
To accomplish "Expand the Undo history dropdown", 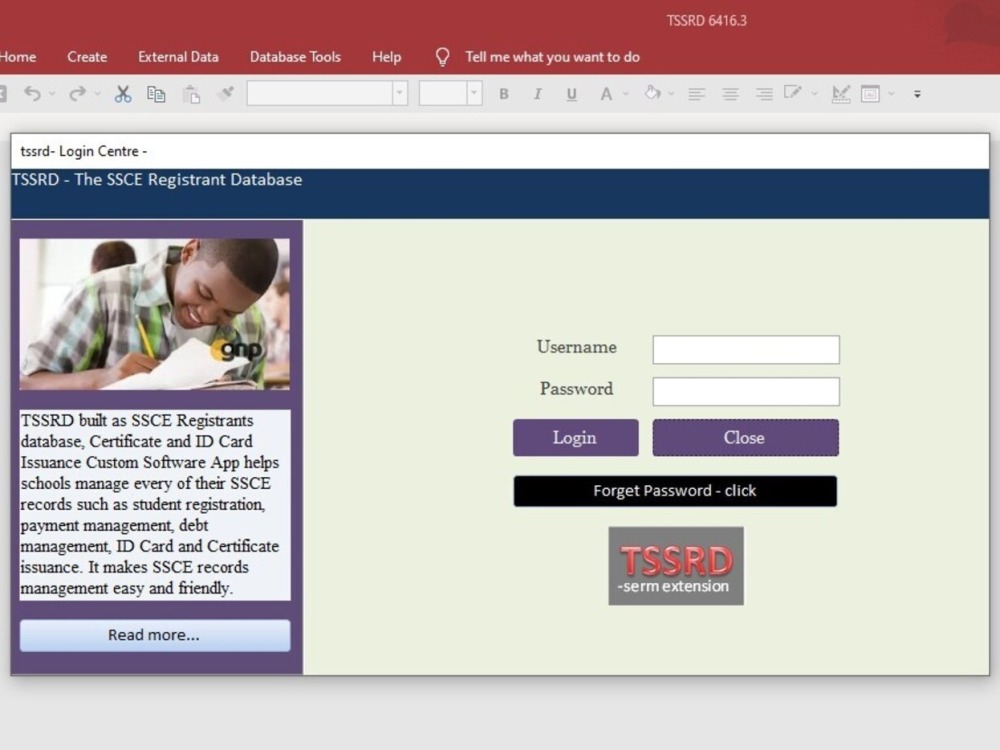I will pos(52,94).
